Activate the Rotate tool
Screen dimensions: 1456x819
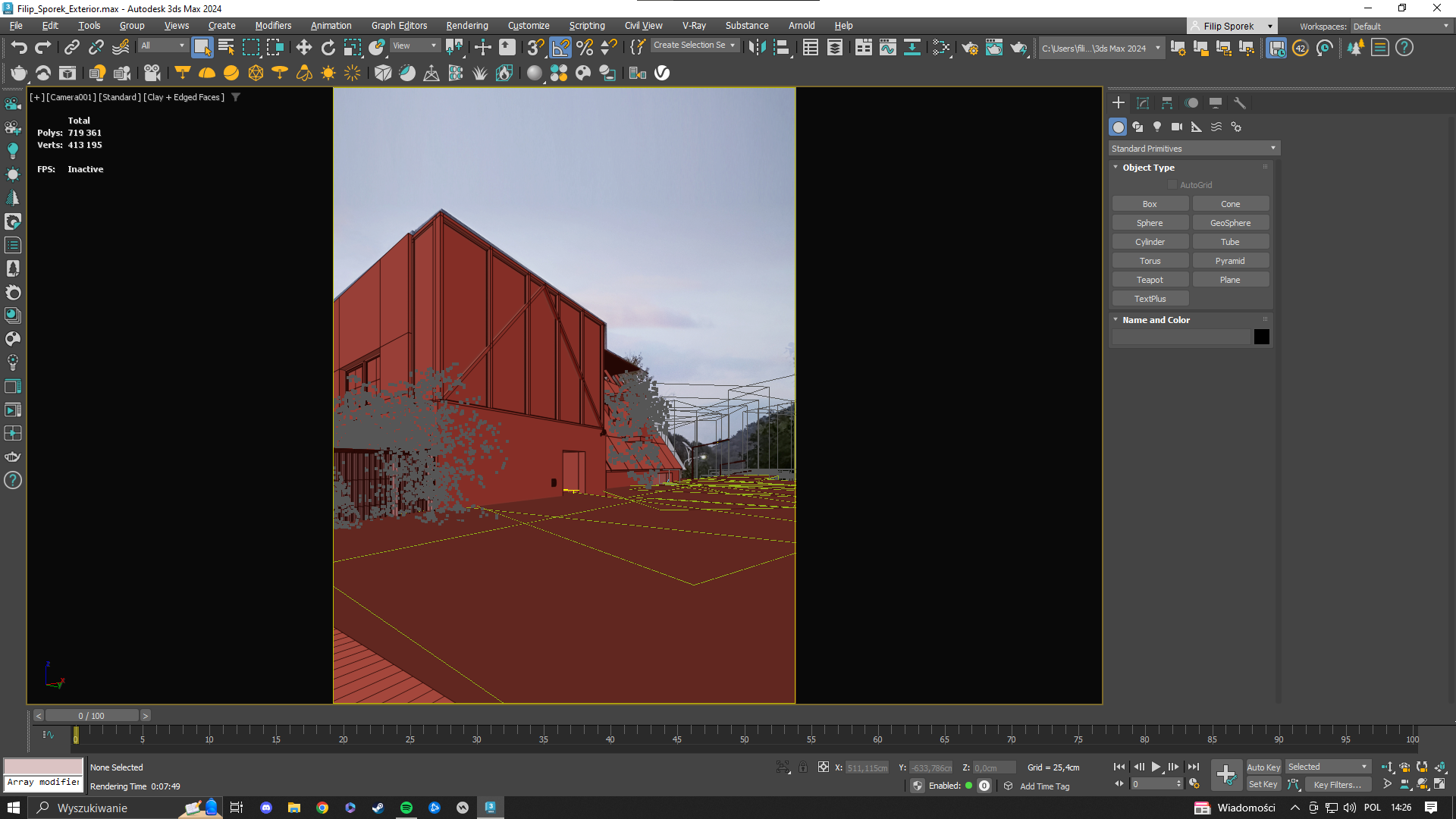328,48
